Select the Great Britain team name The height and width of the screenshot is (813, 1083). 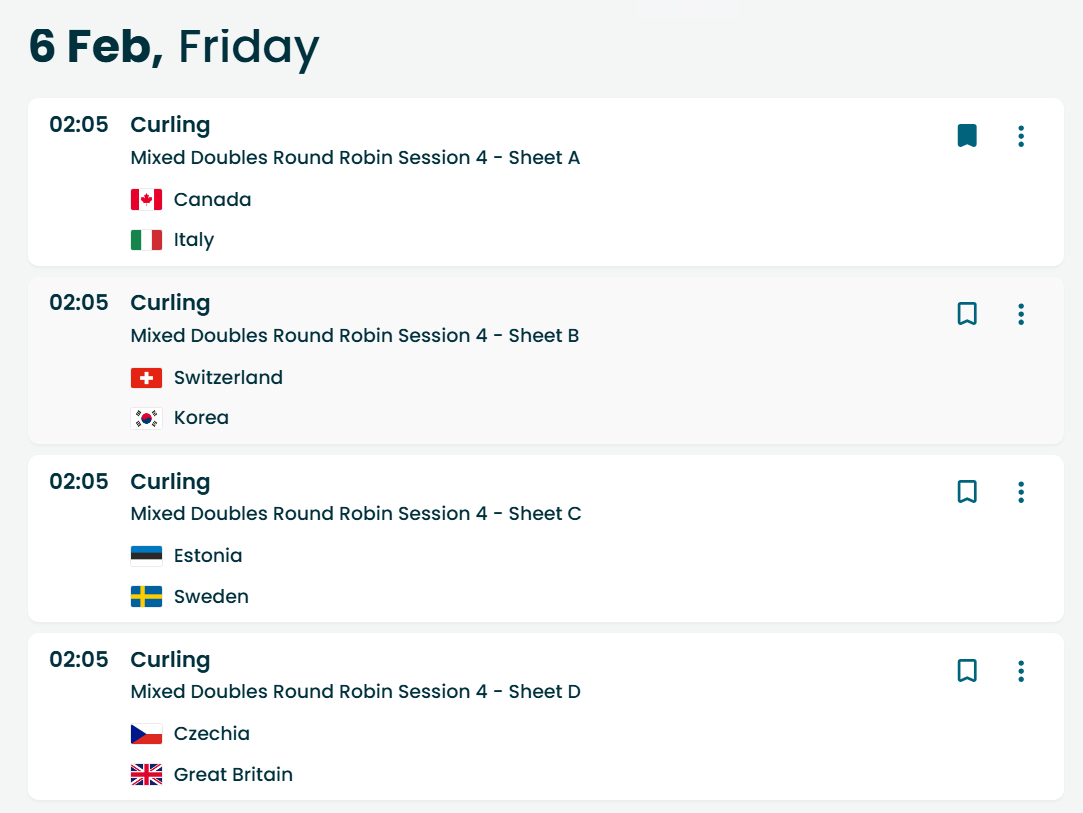pos(233,775)
